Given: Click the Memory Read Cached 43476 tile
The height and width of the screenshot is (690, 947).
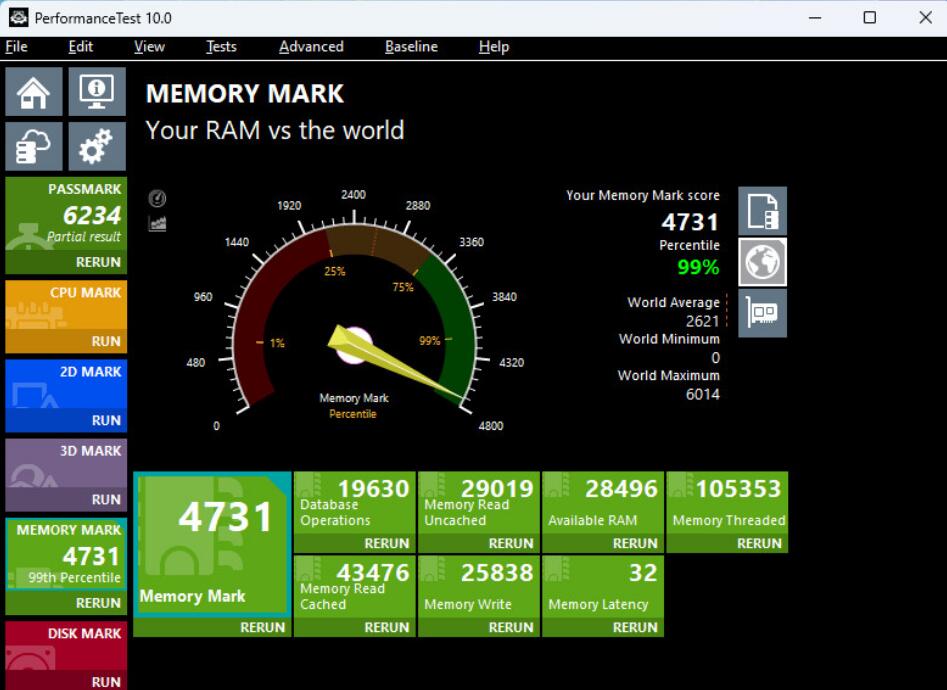Looking at the screenshot, I should tap(355, 587).
